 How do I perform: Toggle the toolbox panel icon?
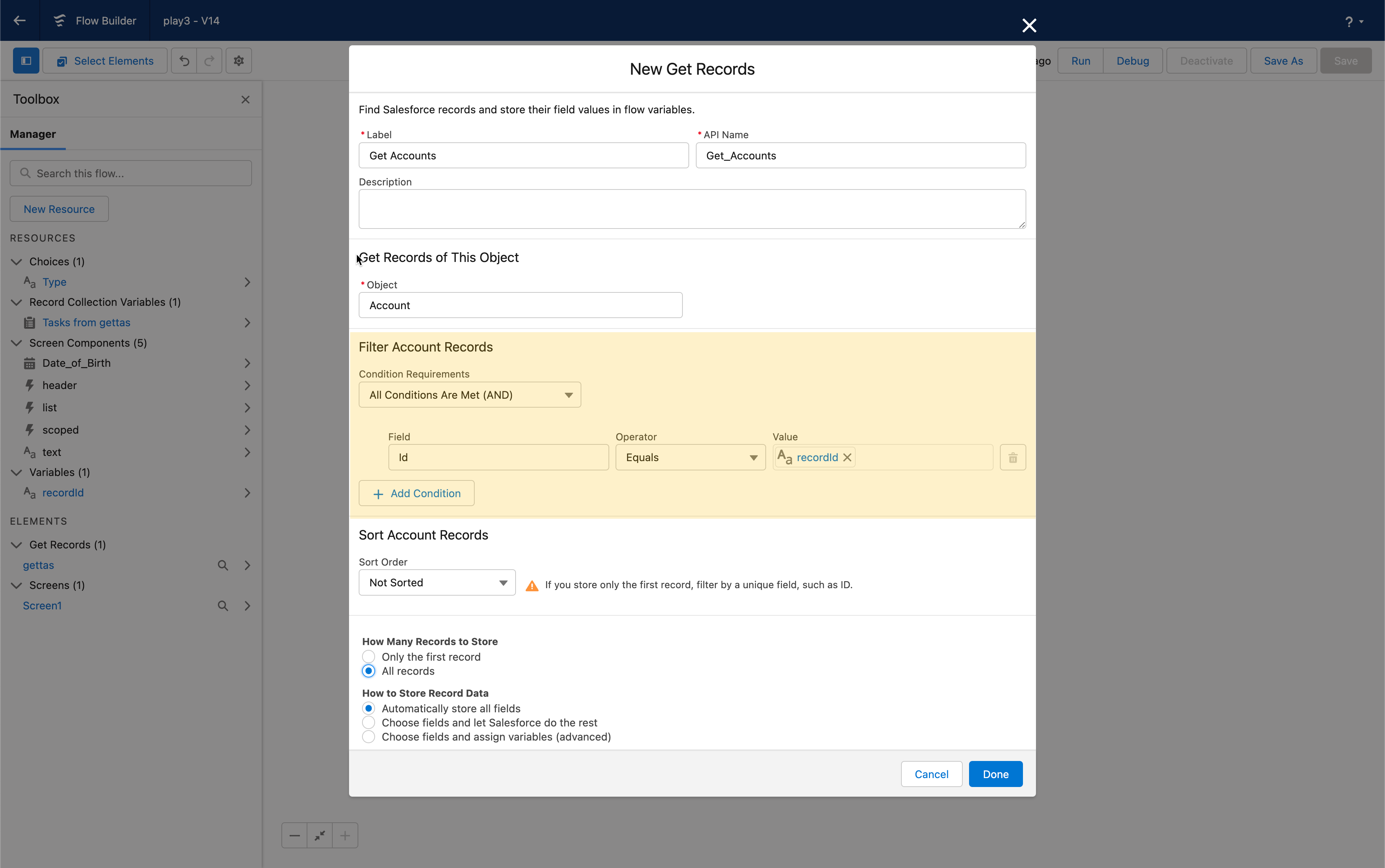[26, 61]
